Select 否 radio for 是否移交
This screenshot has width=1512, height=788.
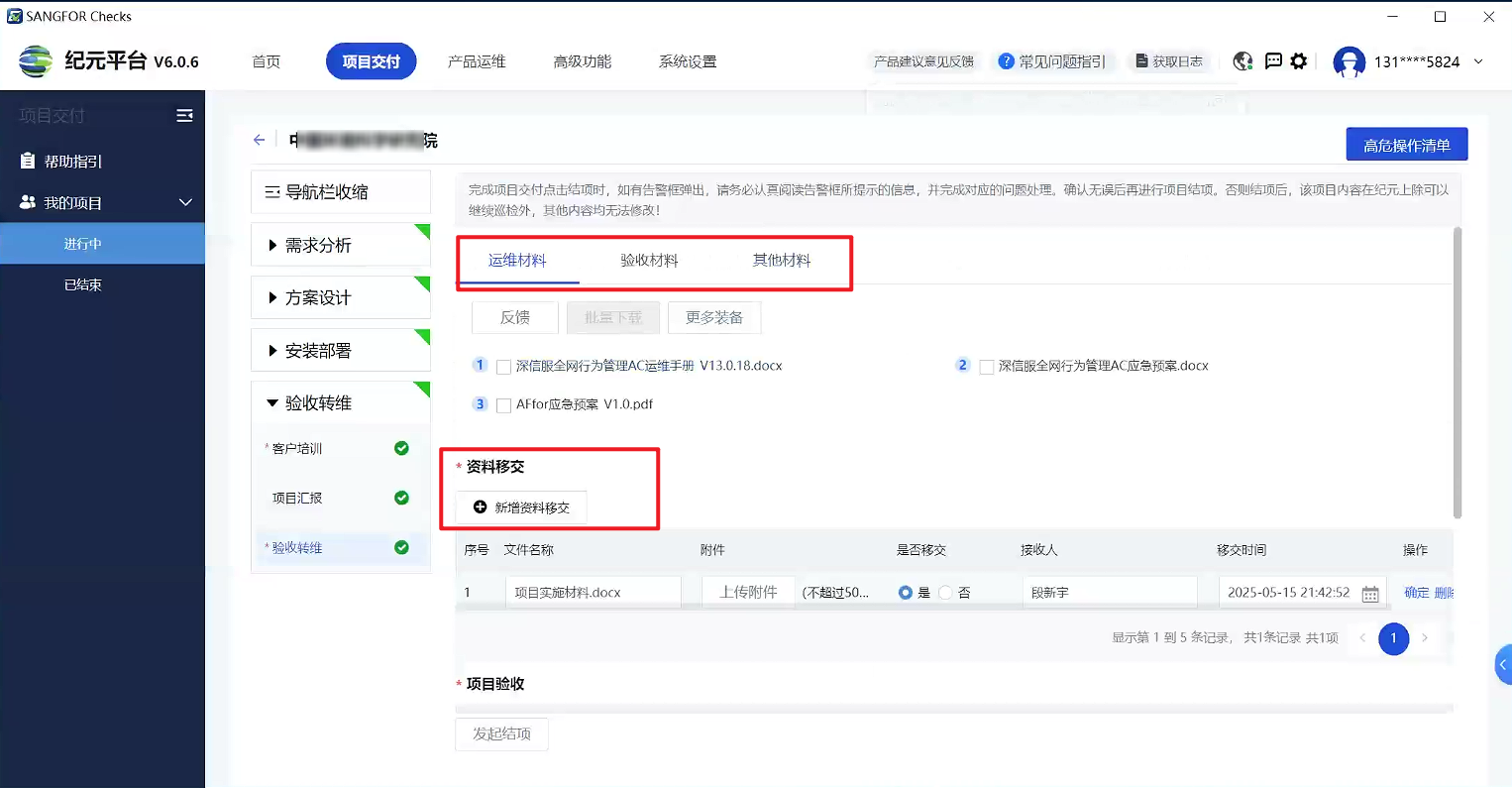pyautogui.click(x=945, y=593)
